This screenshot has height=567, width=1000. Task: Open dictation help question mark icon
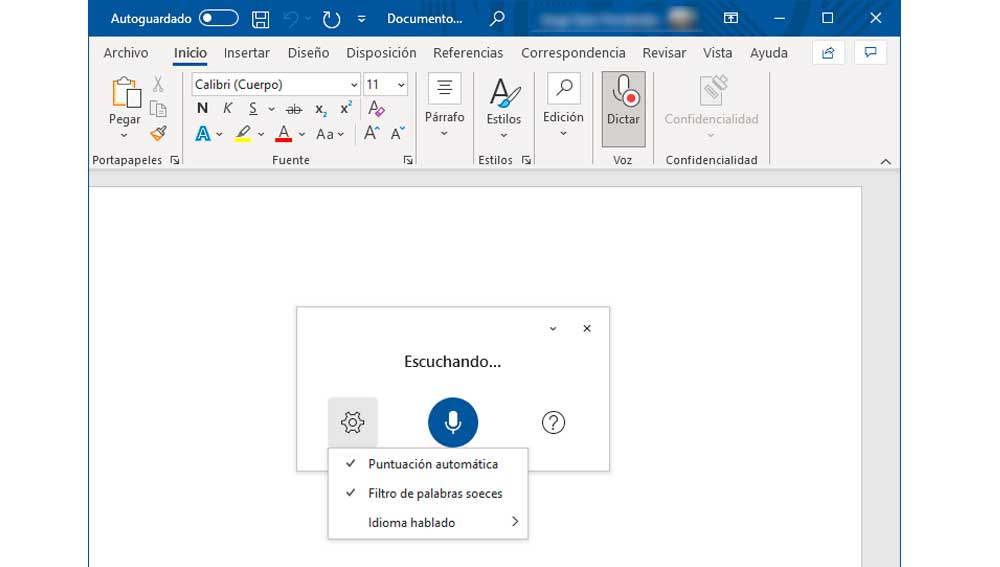tap(553, 422)
